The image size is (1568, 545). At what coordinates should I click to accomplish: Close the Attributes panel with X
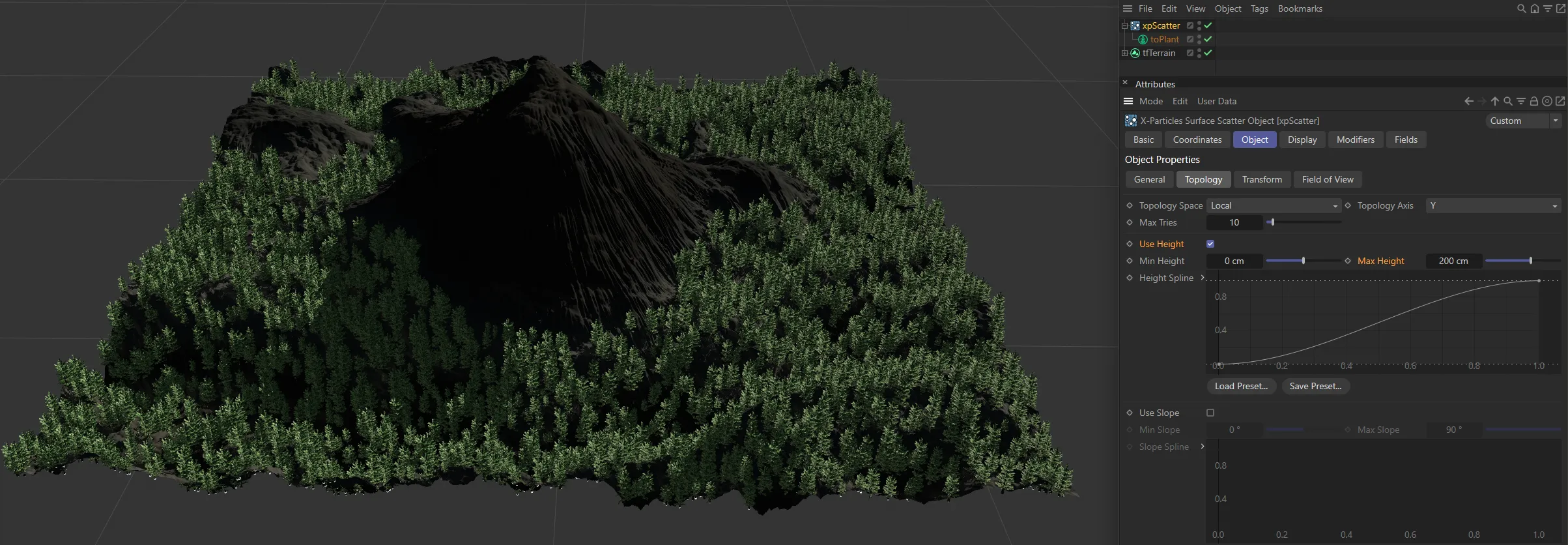point(1125,83)
